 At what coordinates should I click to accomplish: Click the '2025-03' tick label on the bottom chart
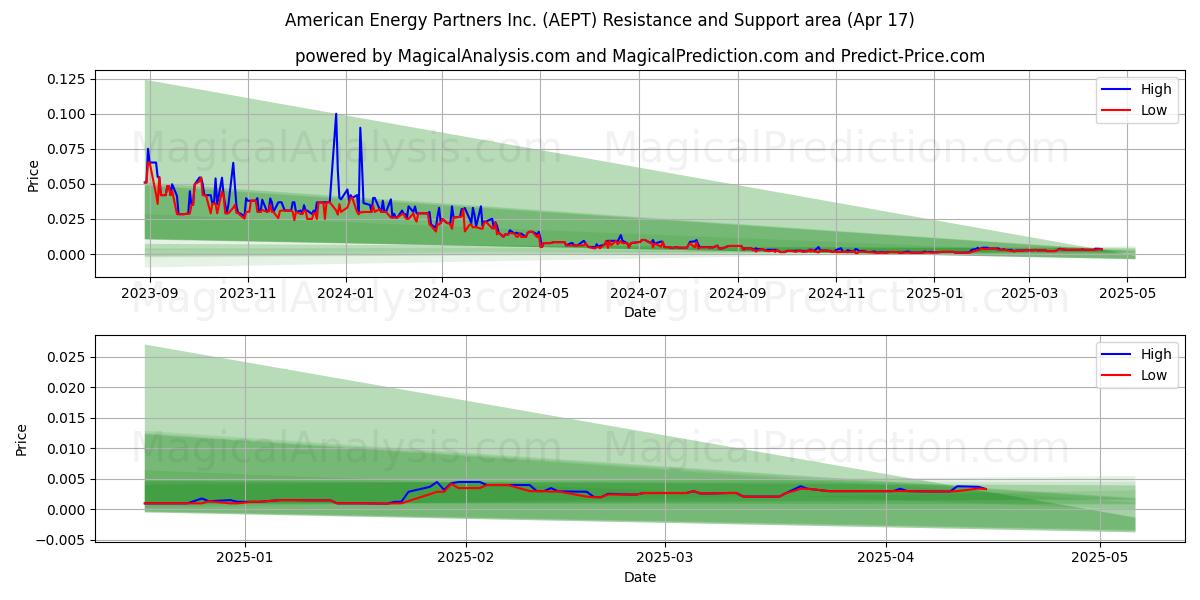pos(666,558)
